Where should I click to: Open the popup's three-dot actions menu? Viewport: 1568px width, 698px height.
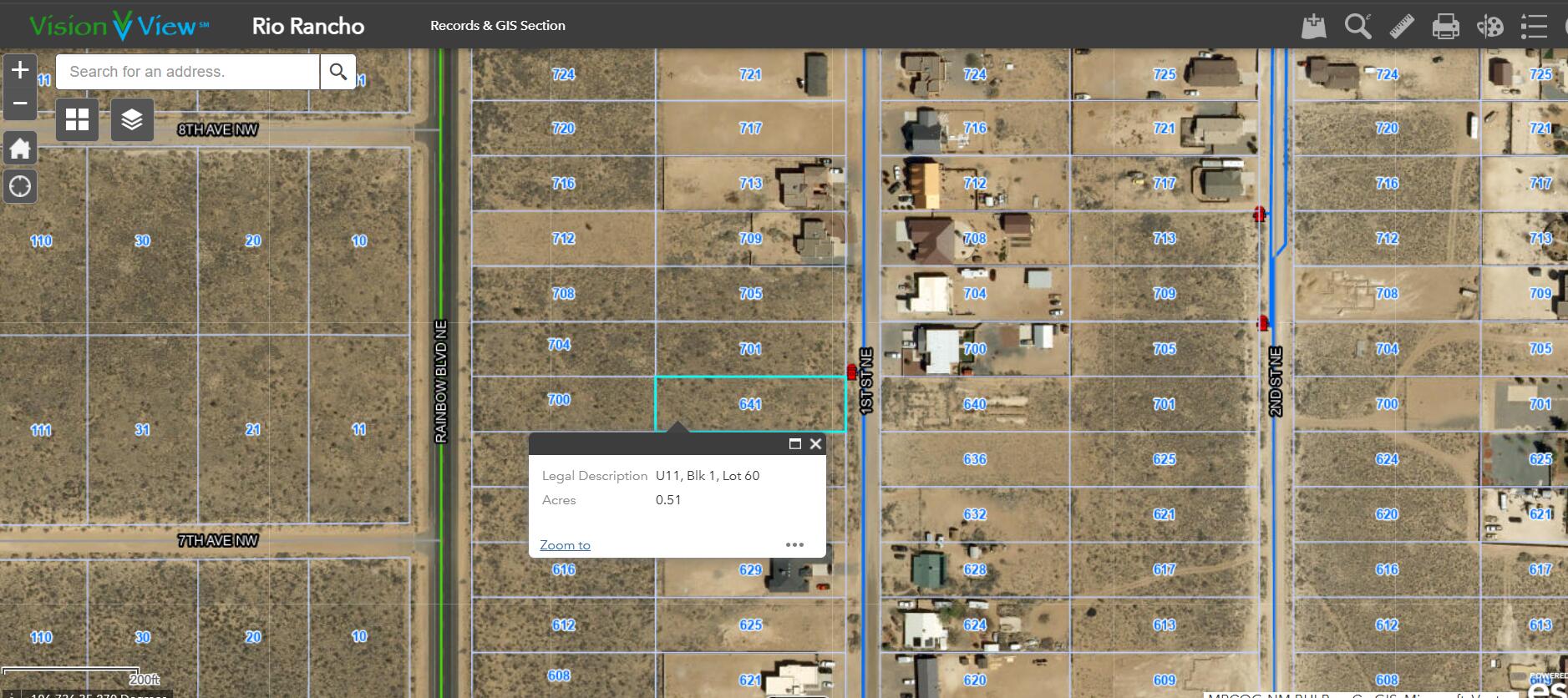click(794, 544)
